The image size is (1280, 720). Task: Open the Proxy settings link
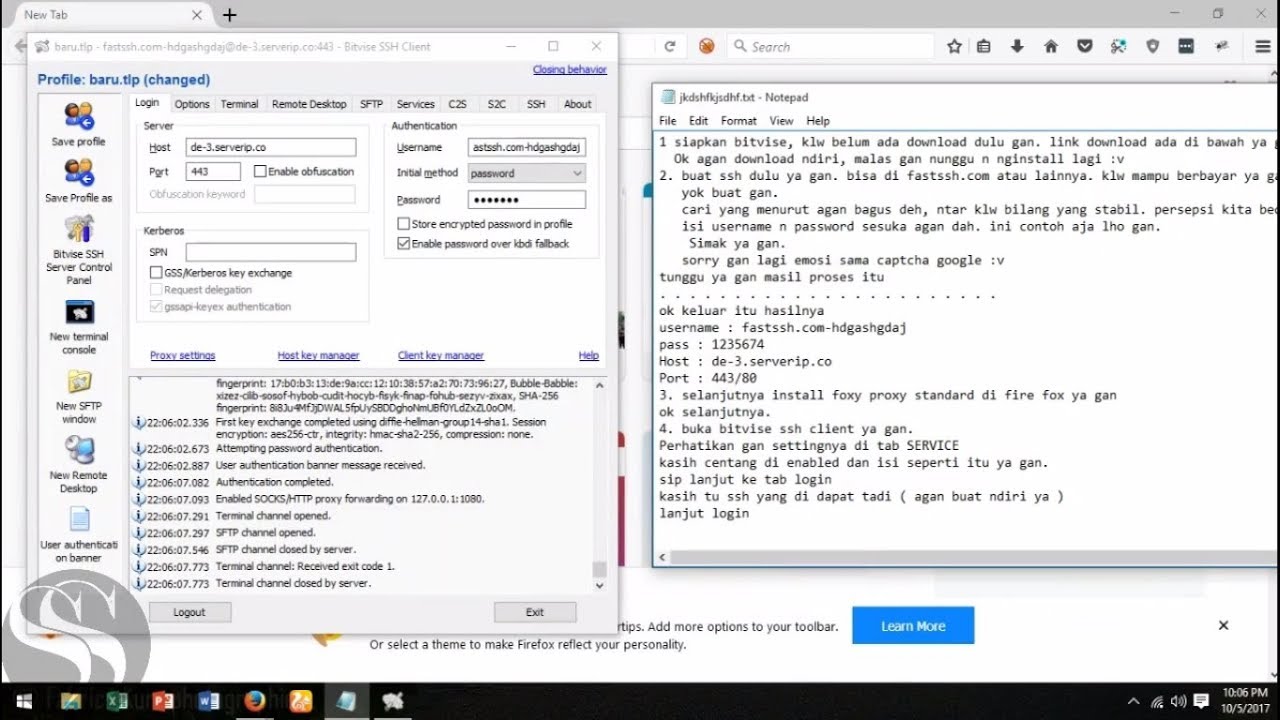pos(182,355)
